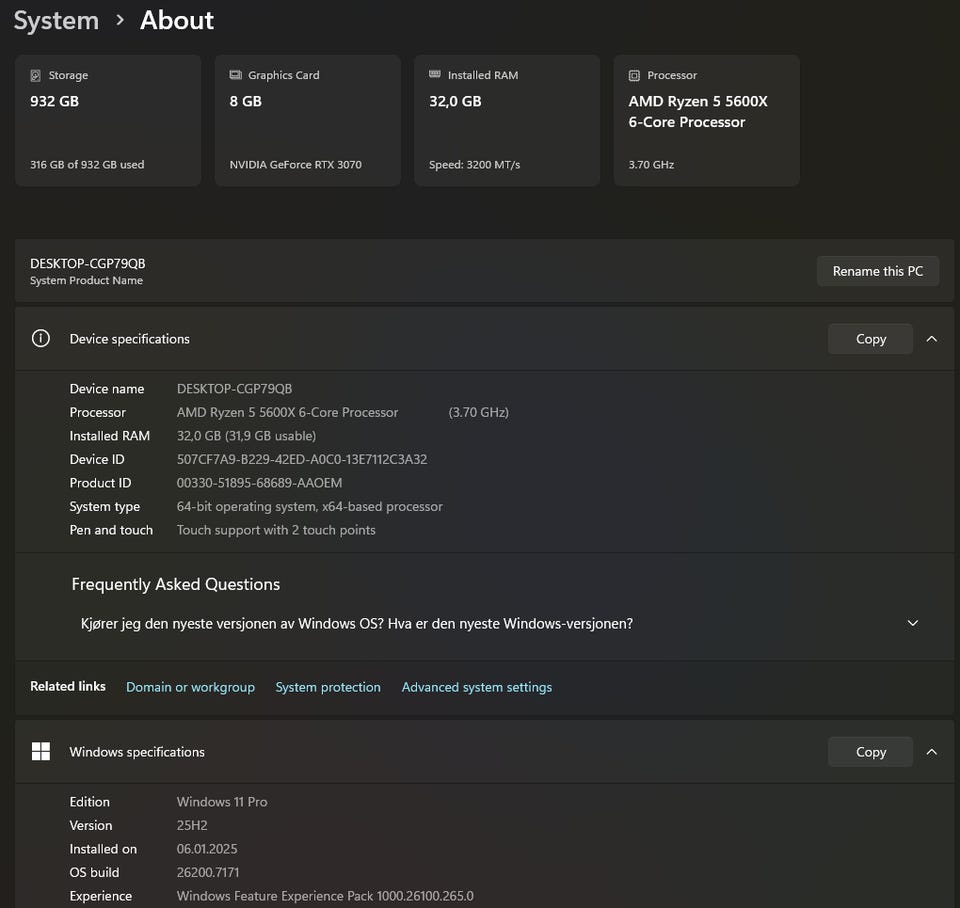Open the Installed RAM 32,0 GB card
960x908 pixels.
[x=506, y=121]
